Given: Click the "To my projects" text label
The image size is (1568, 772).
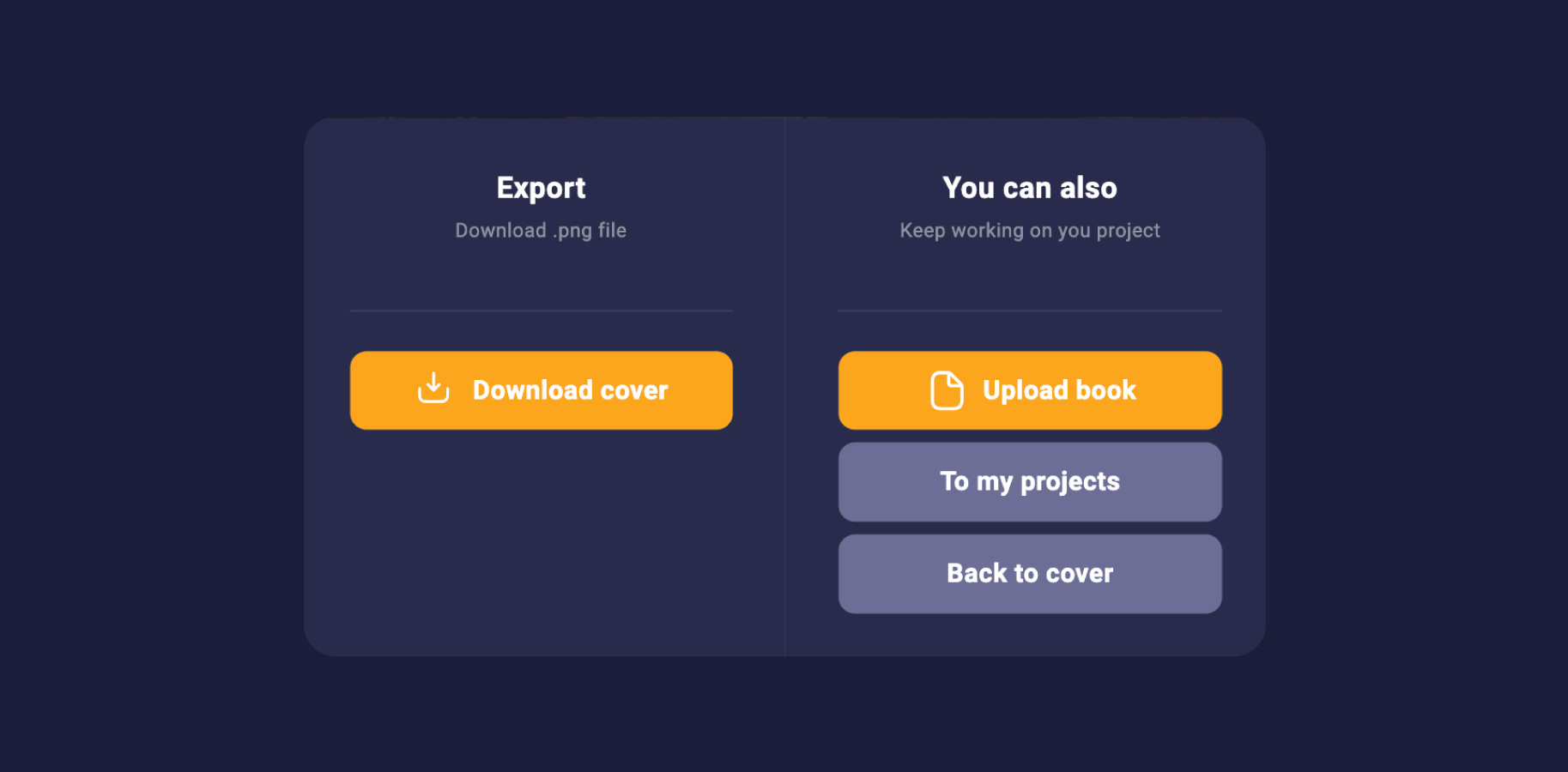Looking at the screenshot, I should click(1029, 481).
